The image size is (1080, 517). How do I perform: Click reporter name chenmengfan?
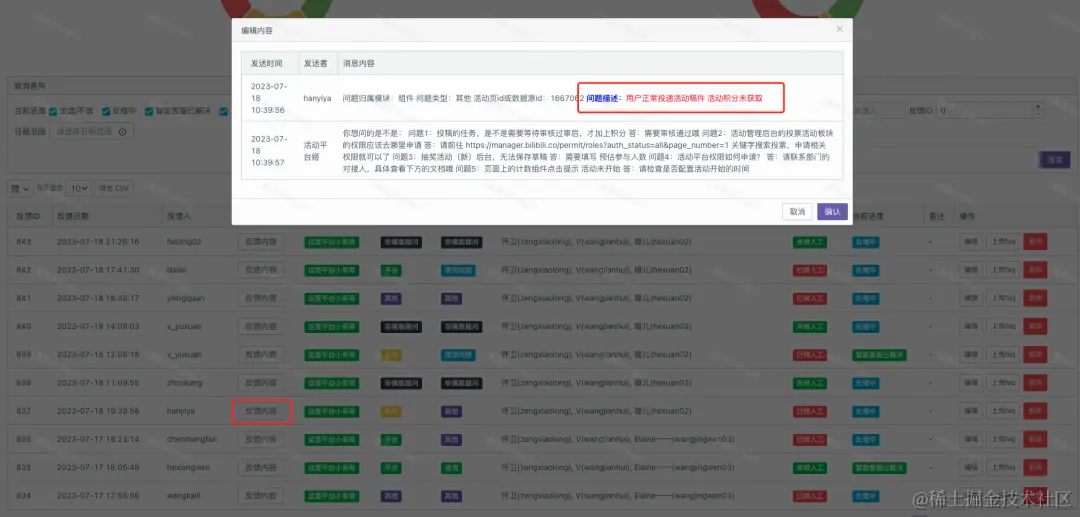click(192, 440)
